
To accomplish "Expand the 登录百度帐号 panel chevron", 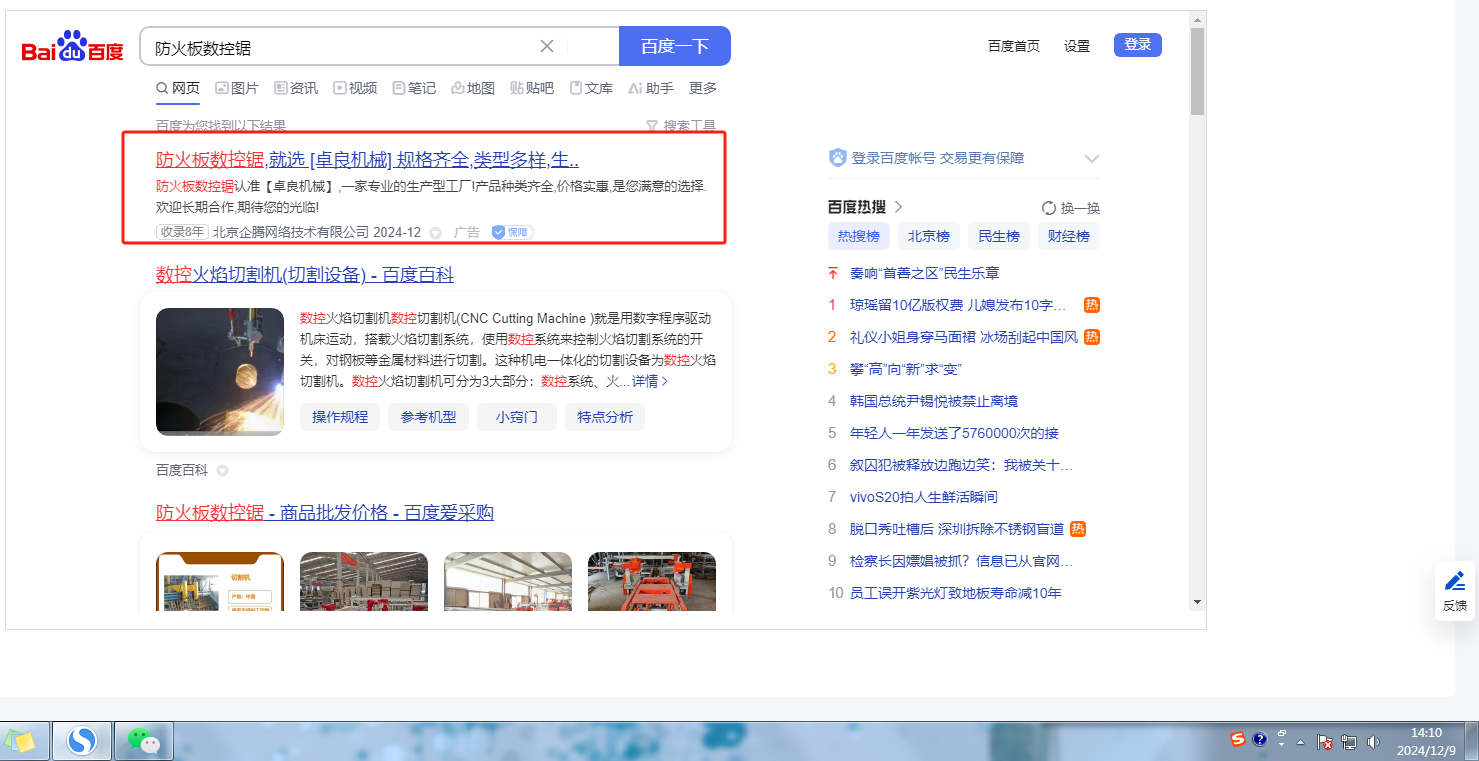I will click(1092, 158).
